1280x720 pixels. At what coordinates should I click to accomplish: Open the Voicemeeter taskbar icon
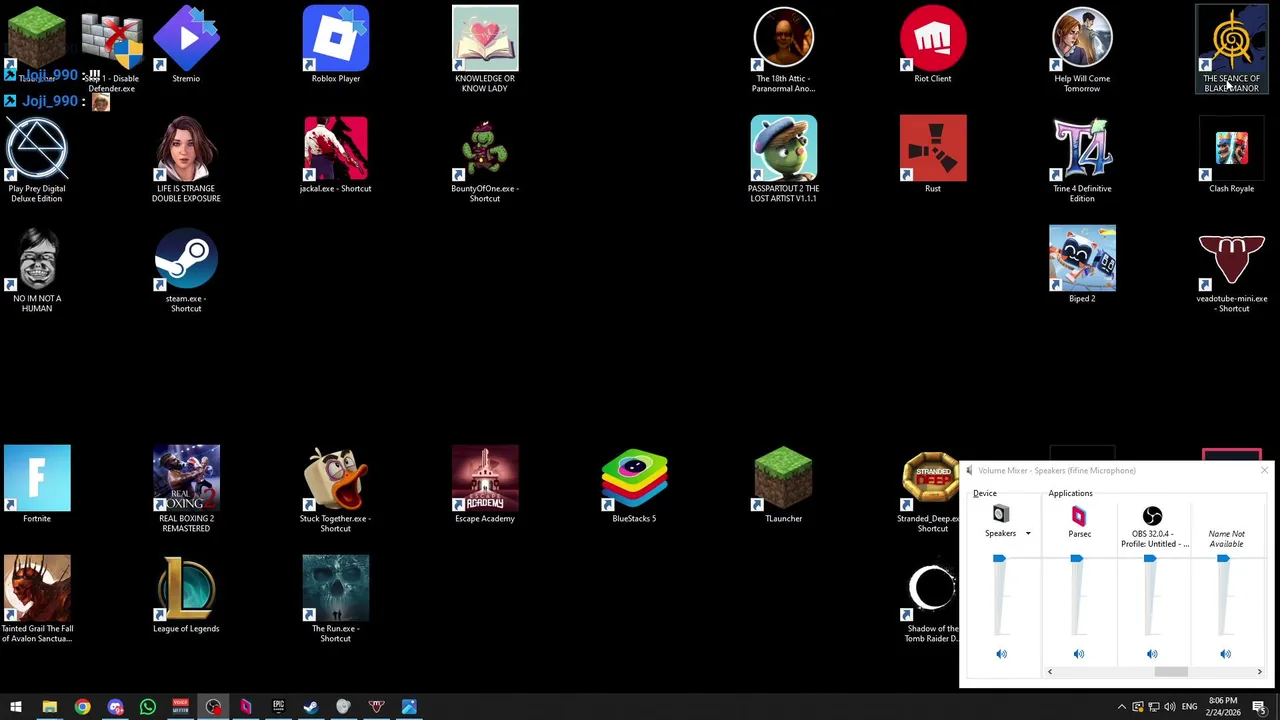point(180,707)
